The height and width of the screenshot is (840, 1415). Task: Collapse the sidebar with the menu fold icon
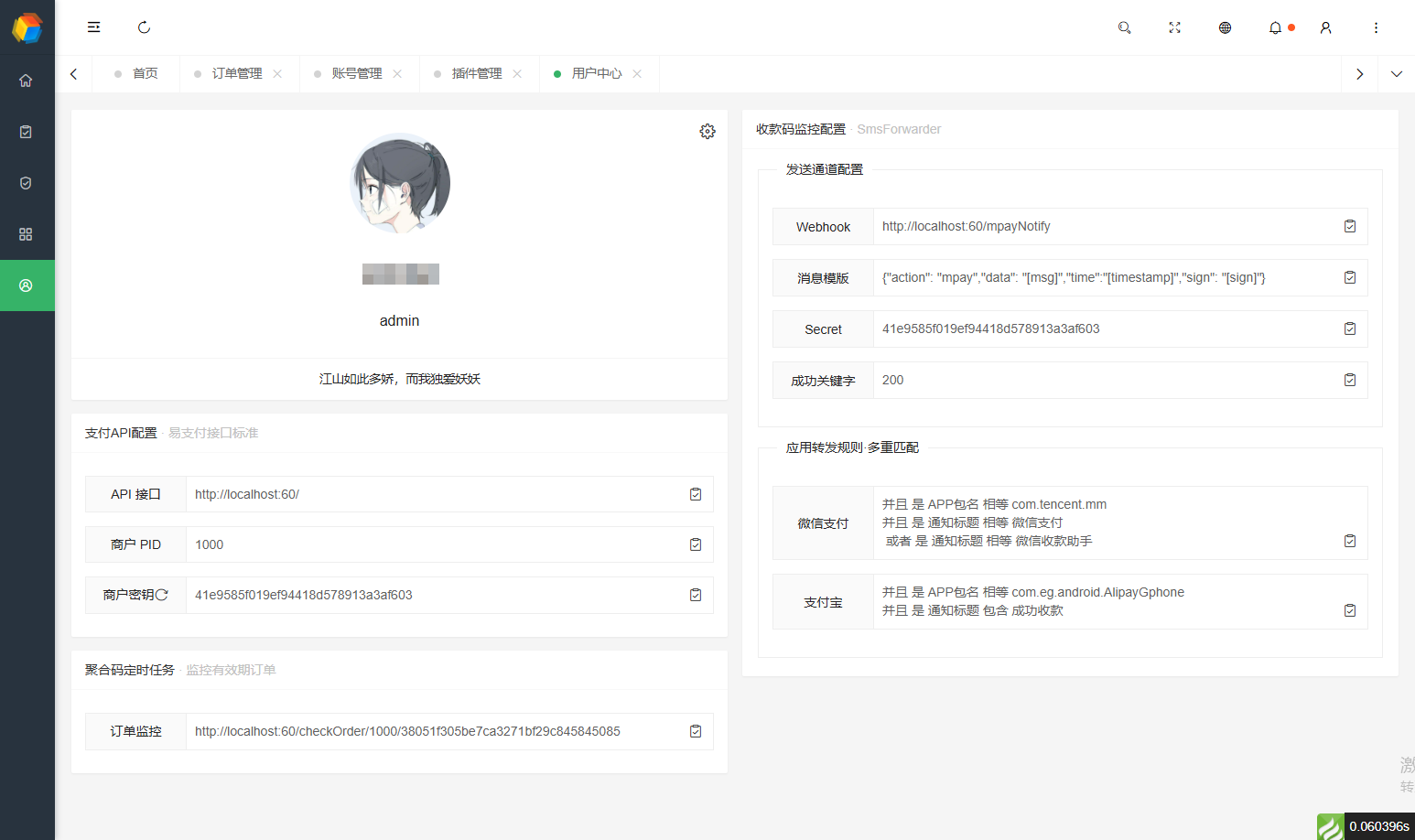point(93,27)
